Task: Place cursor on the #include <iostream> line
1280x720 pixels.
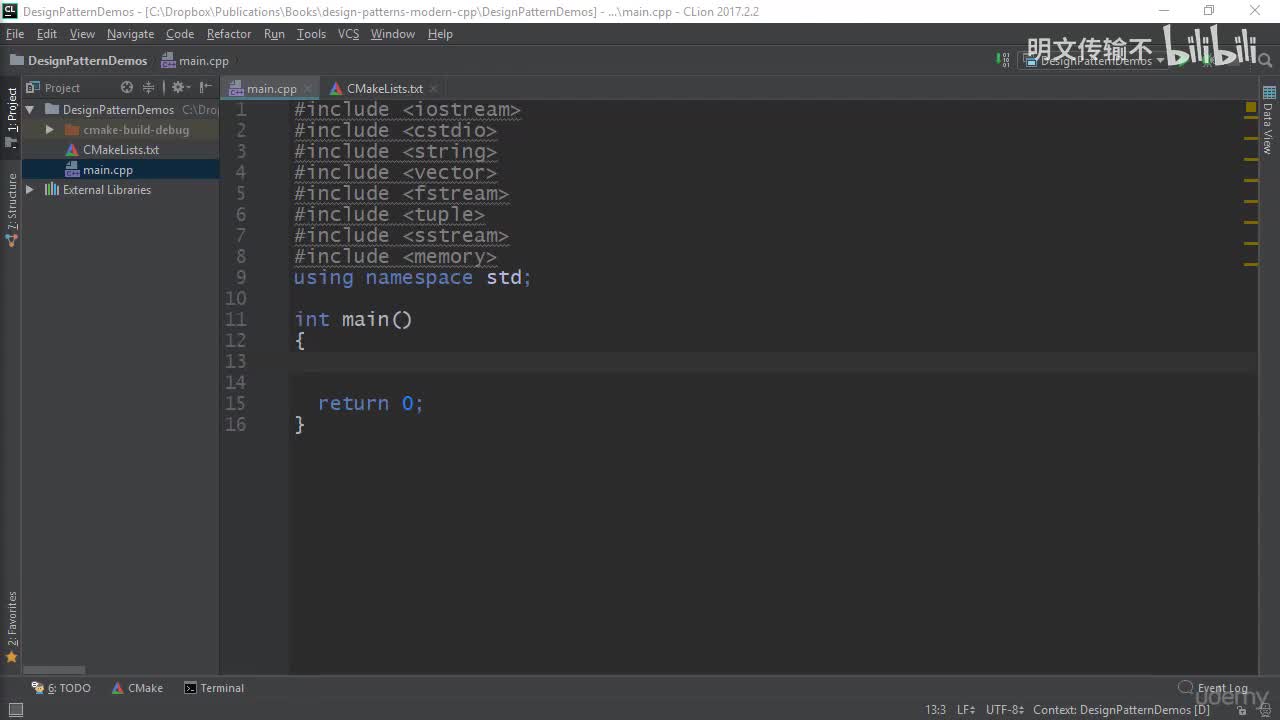Action: point(407,109)
